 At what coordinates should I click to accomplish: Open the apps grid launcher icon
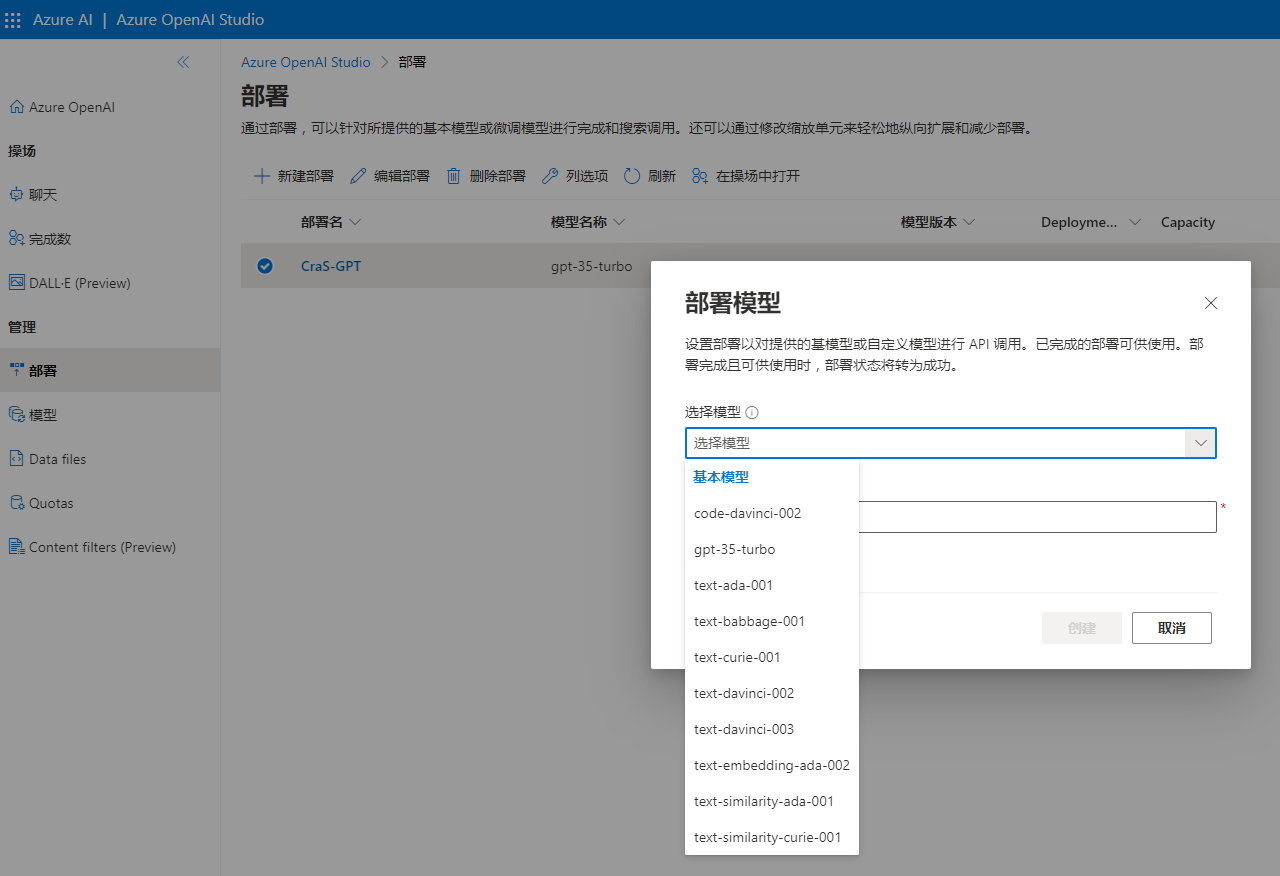coord(13,20)
